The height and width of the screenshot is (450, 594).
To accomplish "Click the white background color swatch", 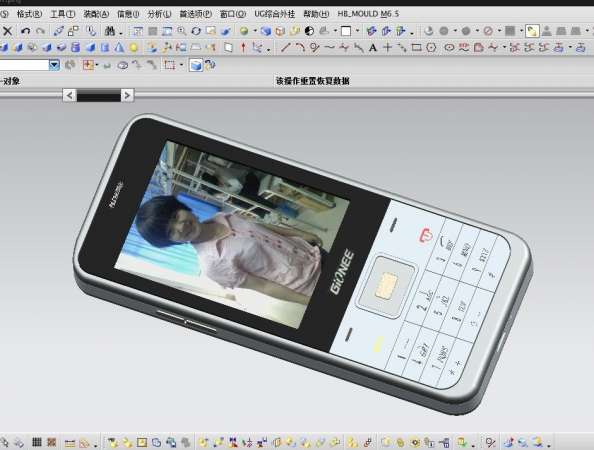I will pos(346,31).
